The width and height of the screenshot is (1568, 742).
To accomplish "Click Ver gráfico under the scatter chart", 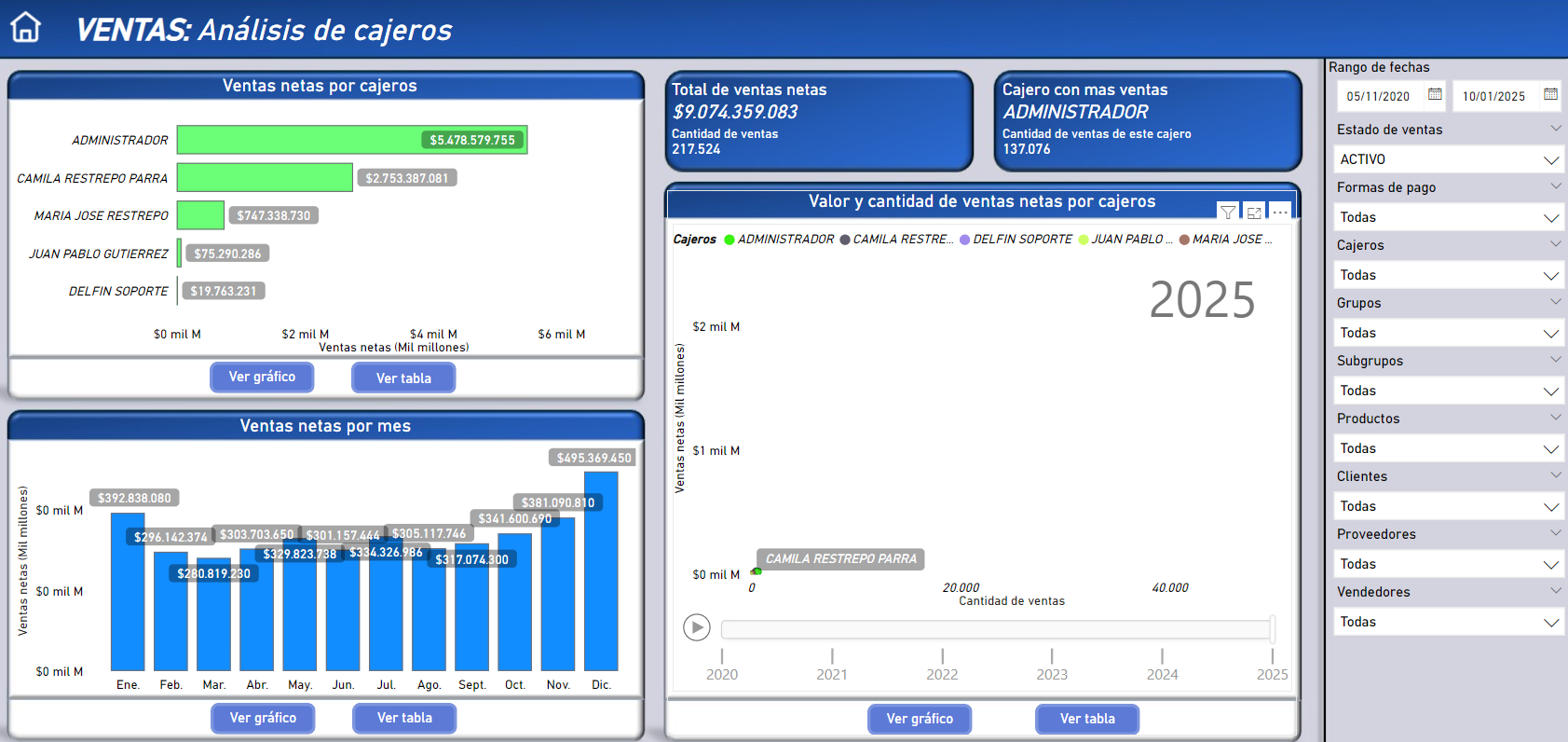I will [920, 719].
